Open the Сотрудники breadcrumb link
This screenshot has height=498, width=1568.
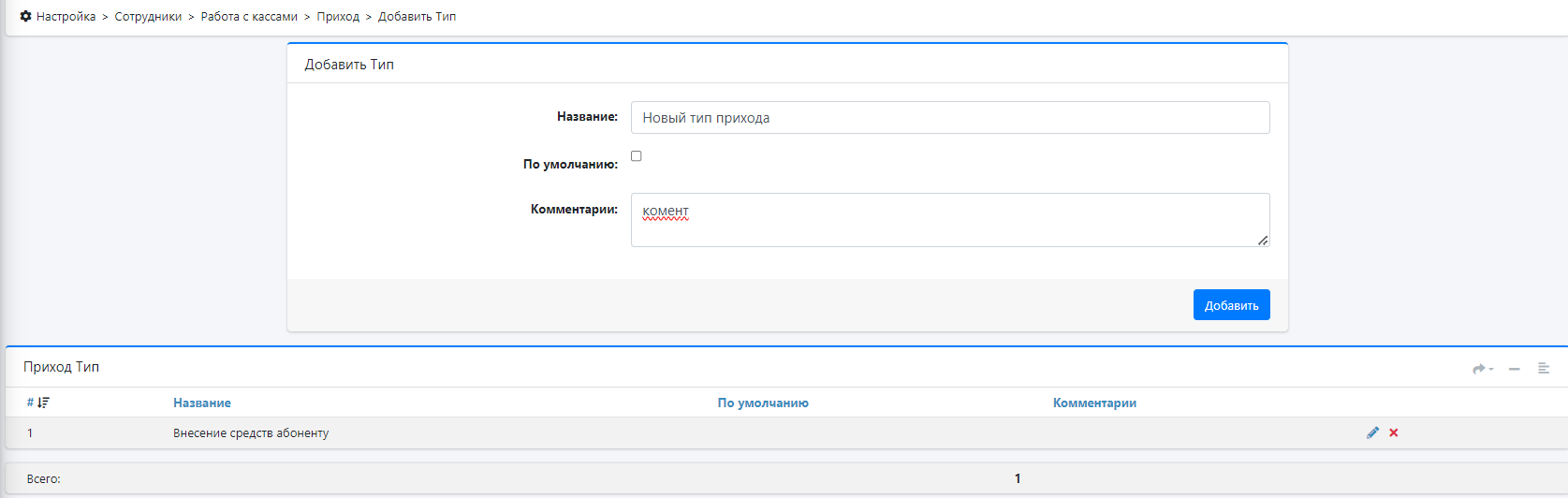[148, 17]
